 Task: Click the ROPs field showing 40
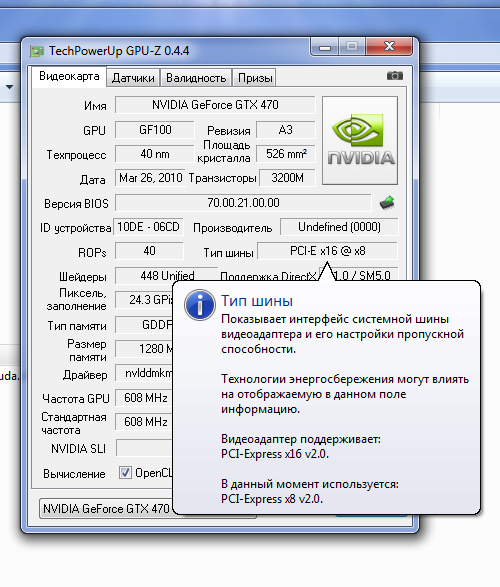149,251
